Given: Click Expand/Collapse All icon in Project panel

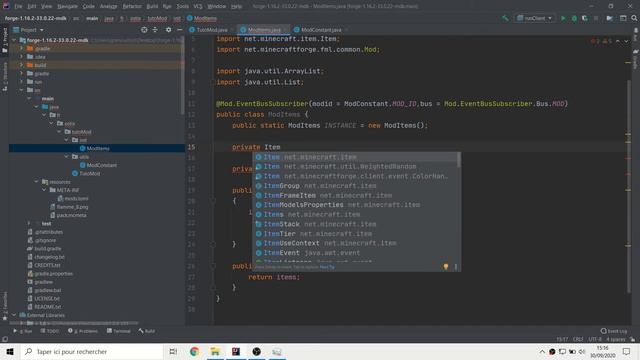Looking at the screenshot, I should click(155, 30).
